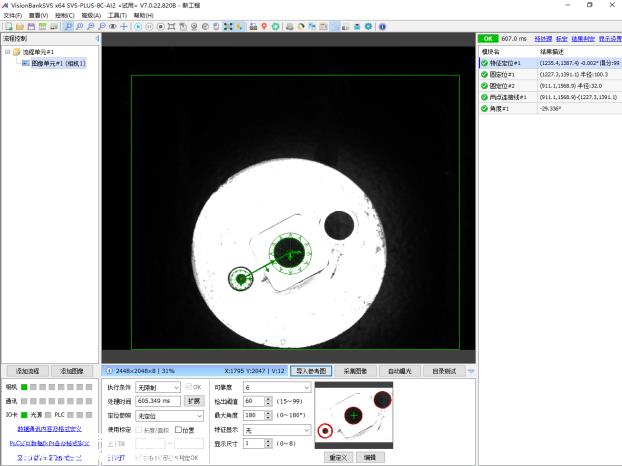Click the green check beside 角度#1

484,108
